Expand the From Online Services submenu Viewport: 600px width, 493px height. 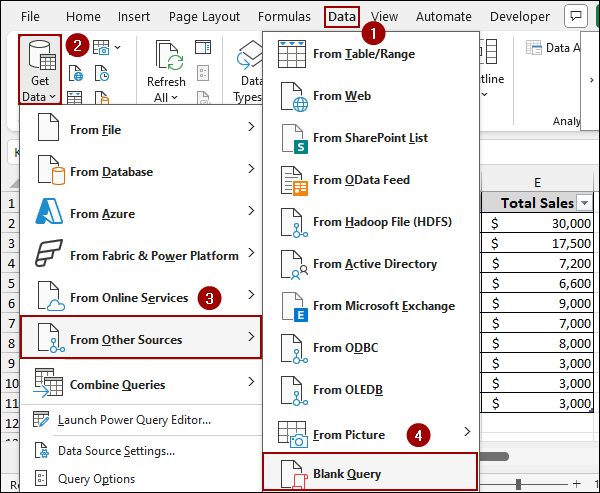point(141,297)
